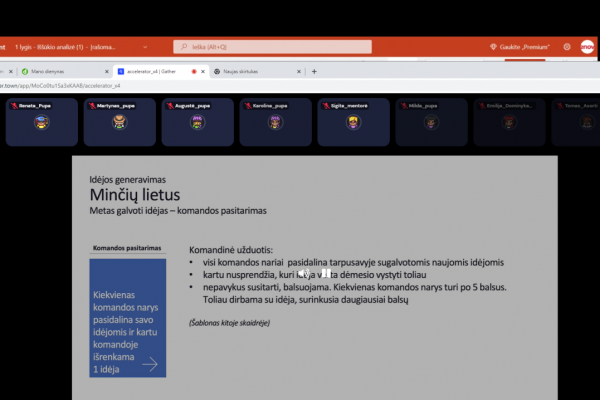600x400 pixels.
Task: Click the arrow in the blue box
Action: pyautogui.click(x=150, y=364)
